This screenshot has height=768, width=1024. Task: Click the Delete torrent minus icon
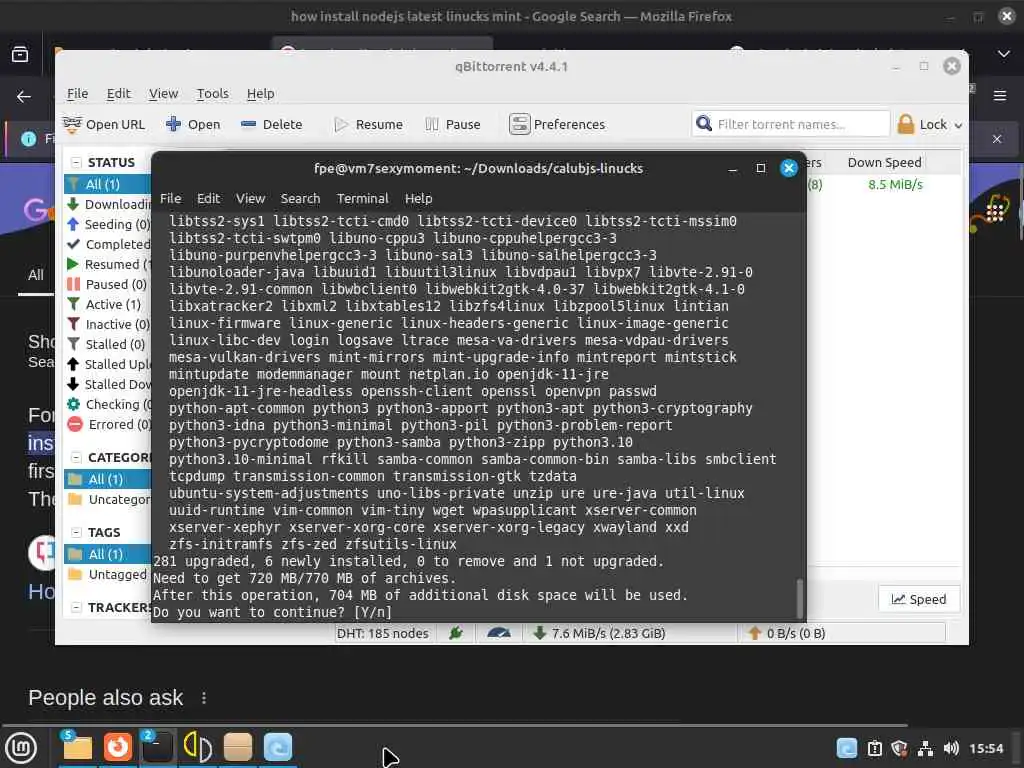[248, 124]
